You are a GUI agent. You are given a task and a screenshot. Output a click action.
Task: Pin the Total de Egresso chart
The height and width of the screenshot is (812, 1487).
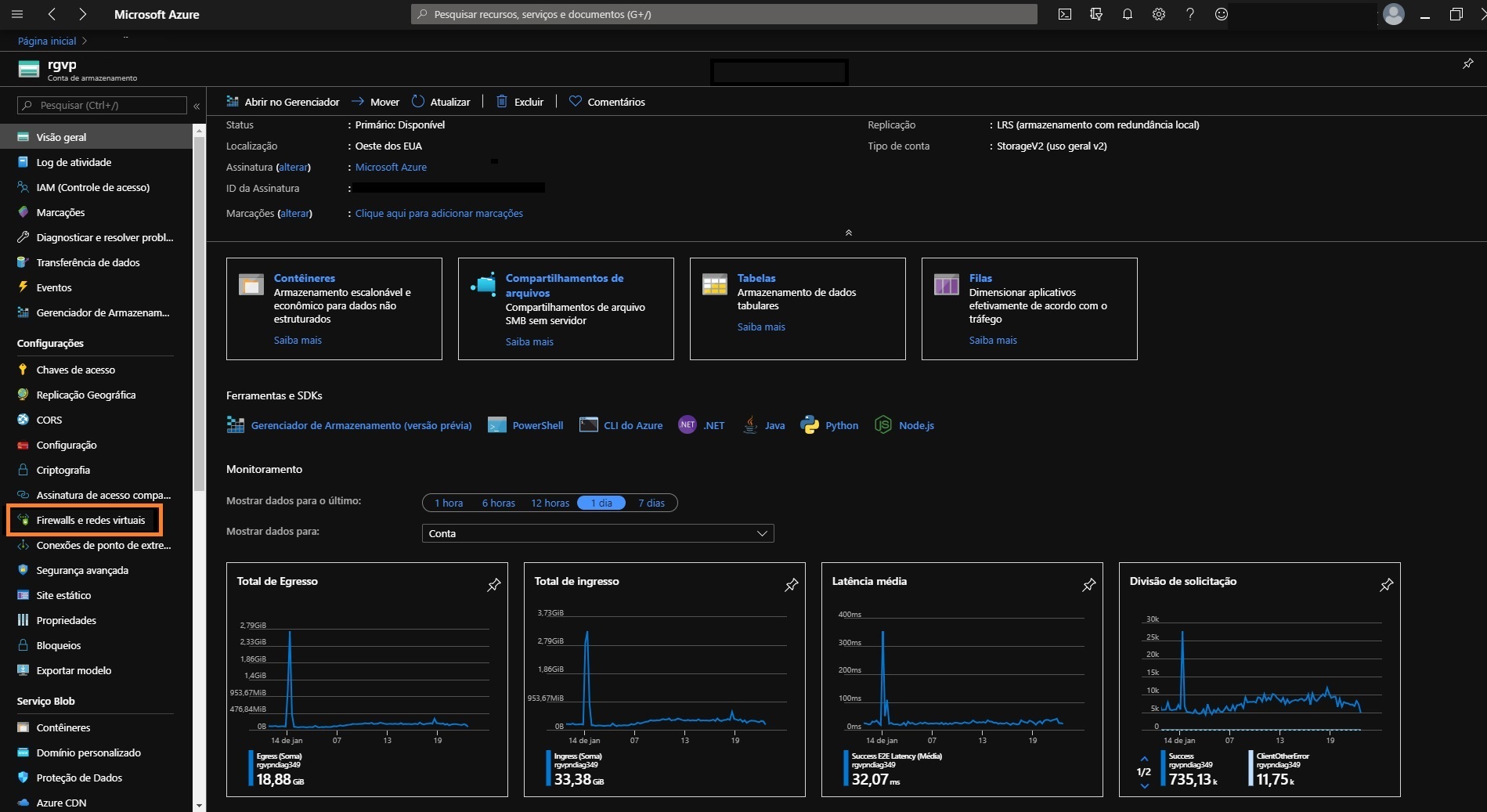tap(494, 585)
